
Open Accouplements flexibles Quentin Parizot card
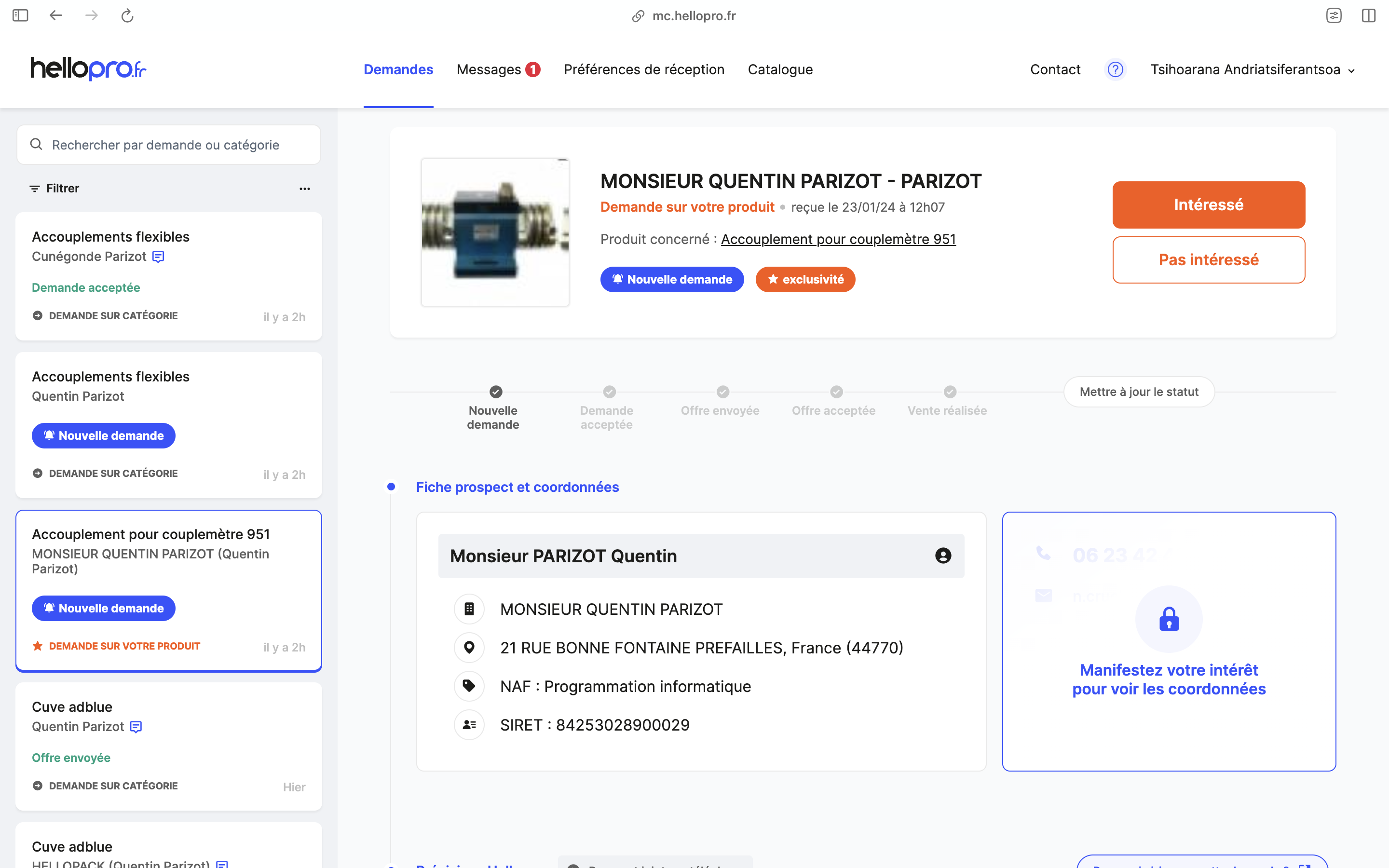[169, 425]
